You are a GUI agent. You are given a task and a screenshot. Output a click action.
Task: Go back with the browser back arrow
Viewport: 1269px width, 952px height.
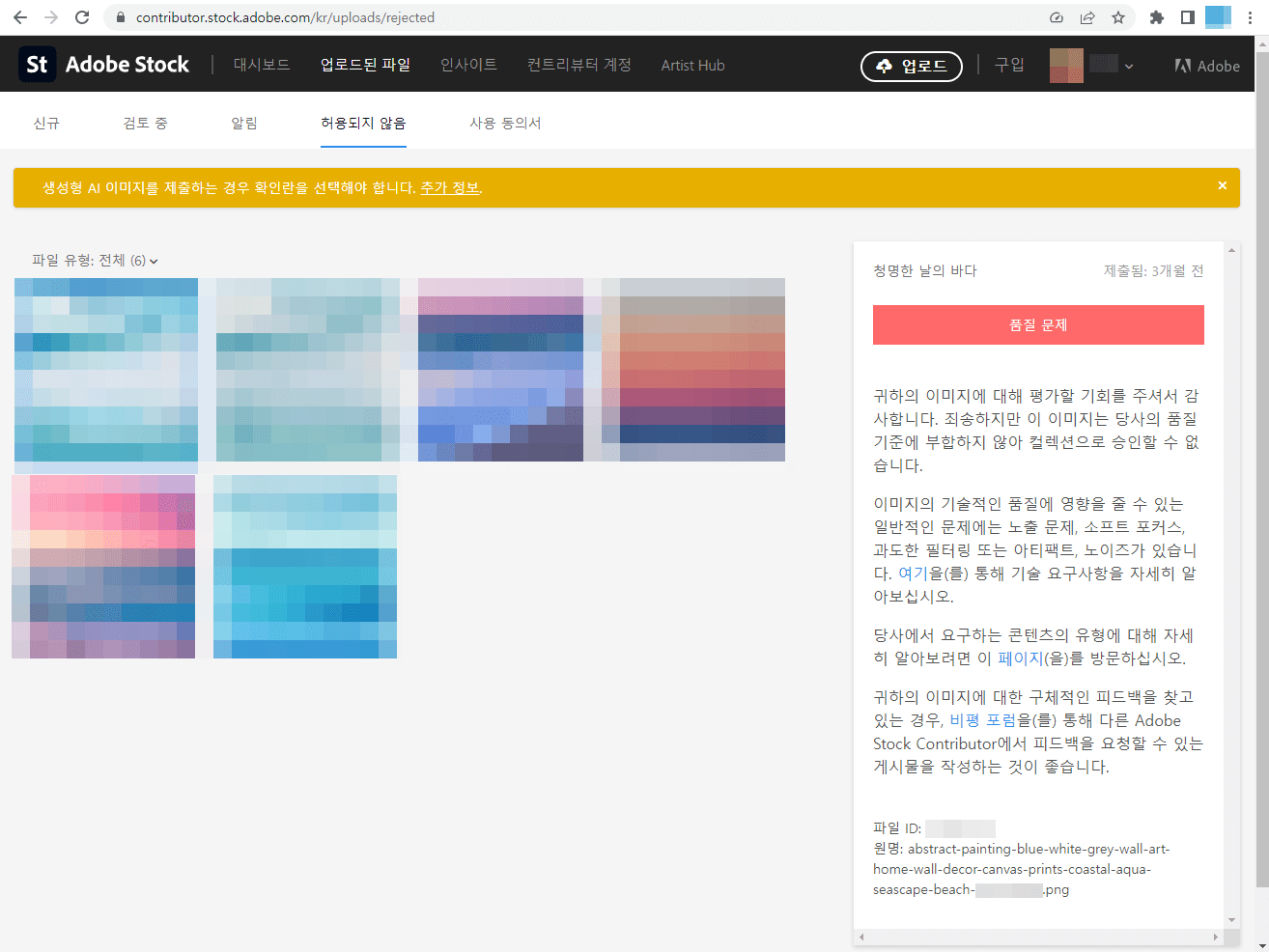coord(19,17)
